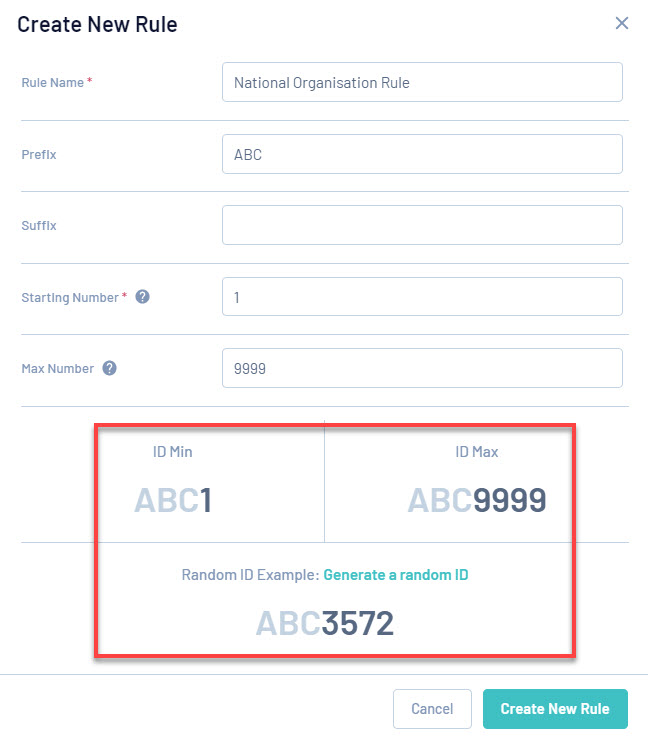The height and width of the screenshot is (736, 648).
Task: Click the Rule Name input field
Action: [x=422, y=83]
